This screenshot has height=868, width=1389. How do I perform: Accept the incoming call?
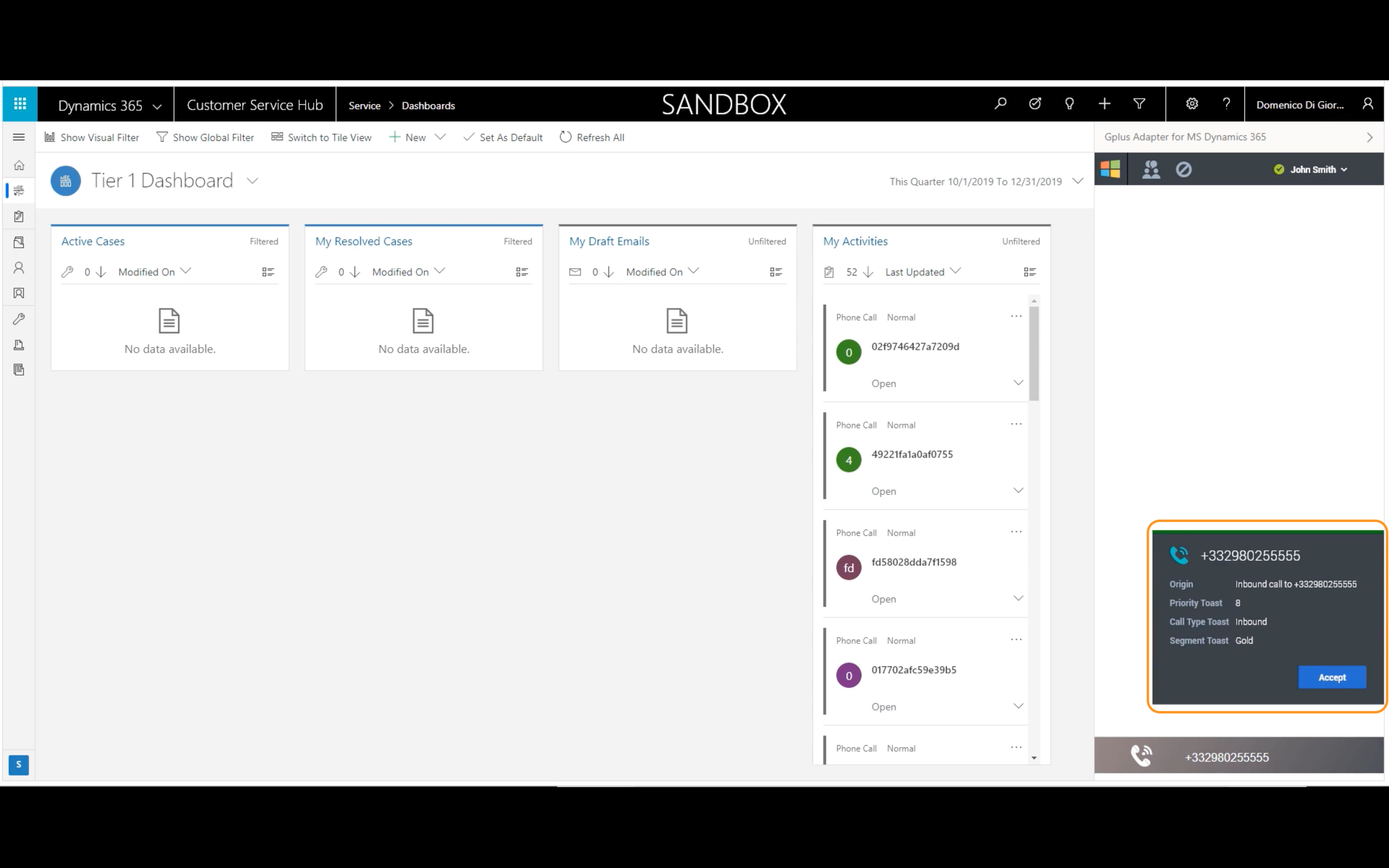(x=1332, y=677)
